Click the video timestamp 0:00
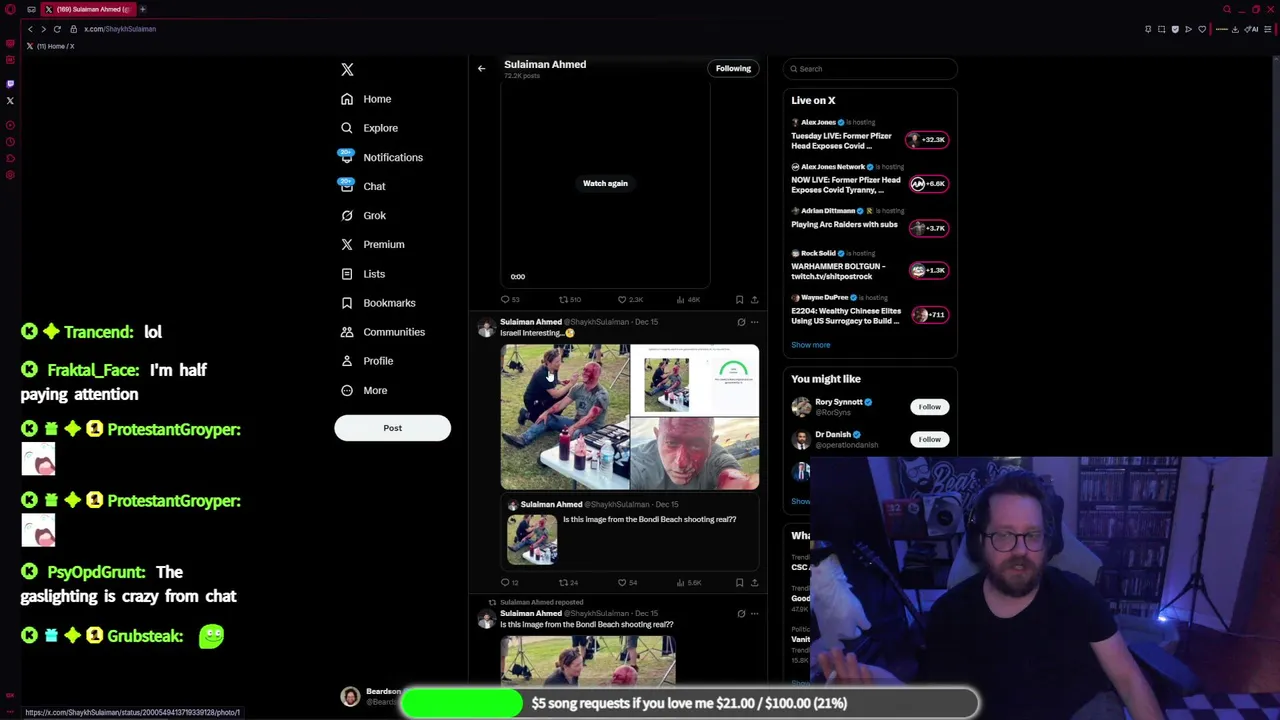This screenshot has height=720, width=1280. pos(518,277)
